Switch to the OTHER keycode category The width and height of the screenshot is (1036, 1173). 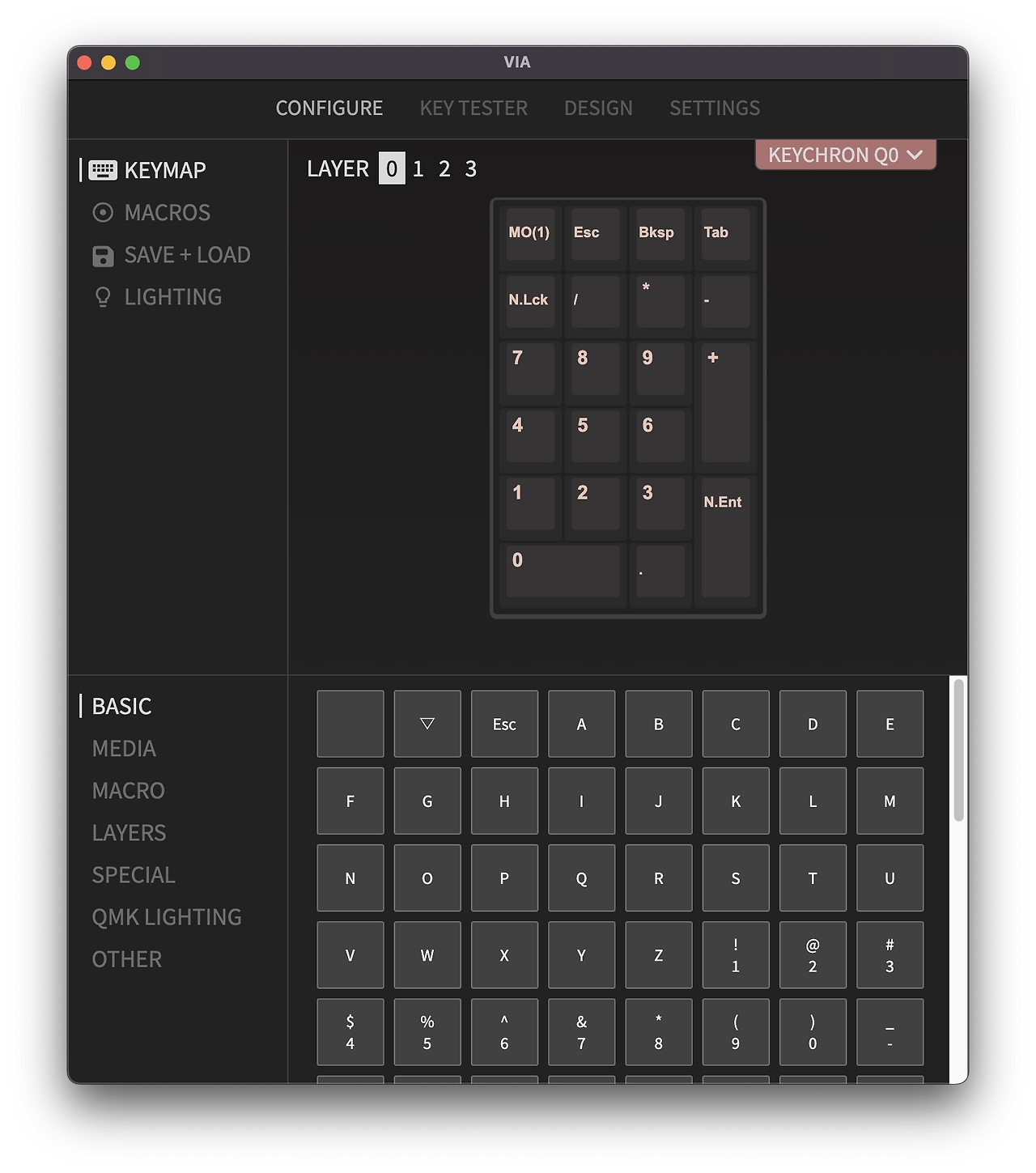126,959
